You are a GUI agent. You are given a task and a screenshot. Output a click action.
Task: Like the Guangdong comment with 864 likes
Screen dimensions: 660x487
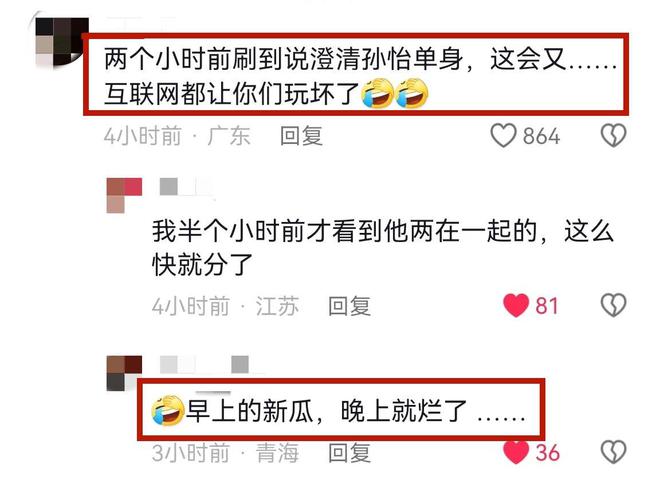click(503, 136)
